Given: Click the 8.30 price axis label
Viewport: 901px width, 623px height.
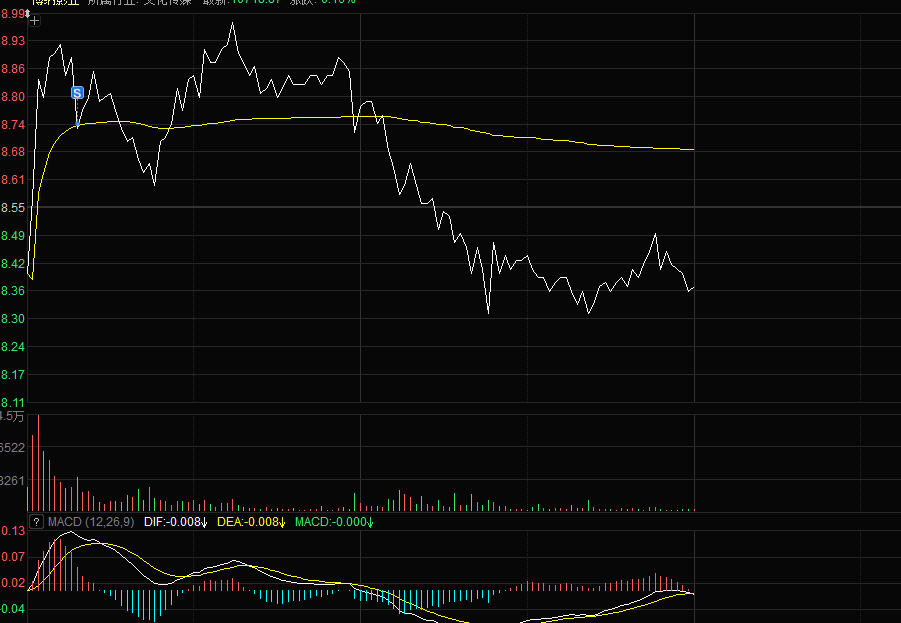Looking at the screenshot, I should tap(13, 319).
